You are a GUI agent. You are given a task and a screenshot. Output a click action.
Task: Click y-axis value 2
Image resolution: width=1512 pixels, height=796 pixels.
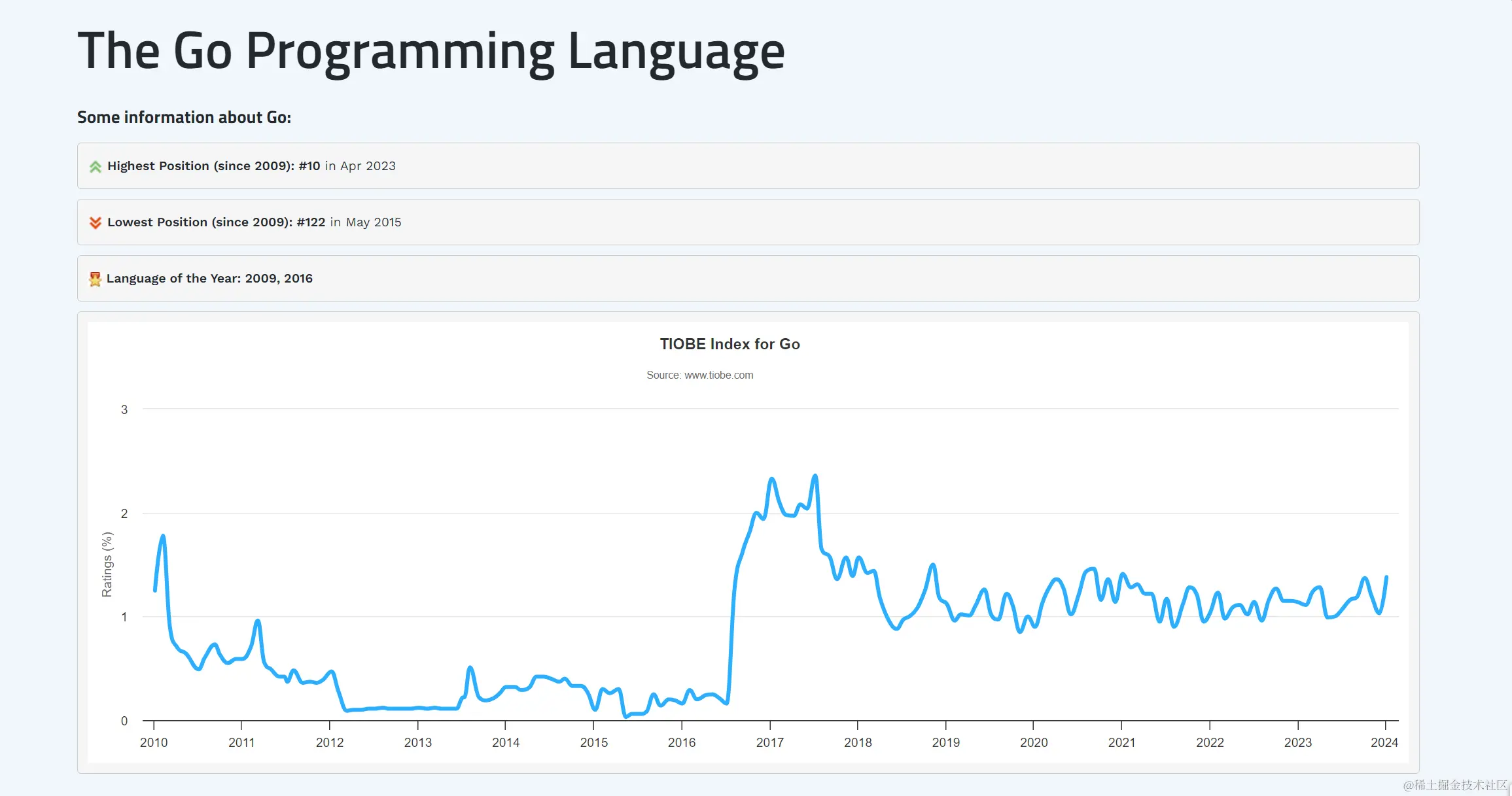[124, 513]
